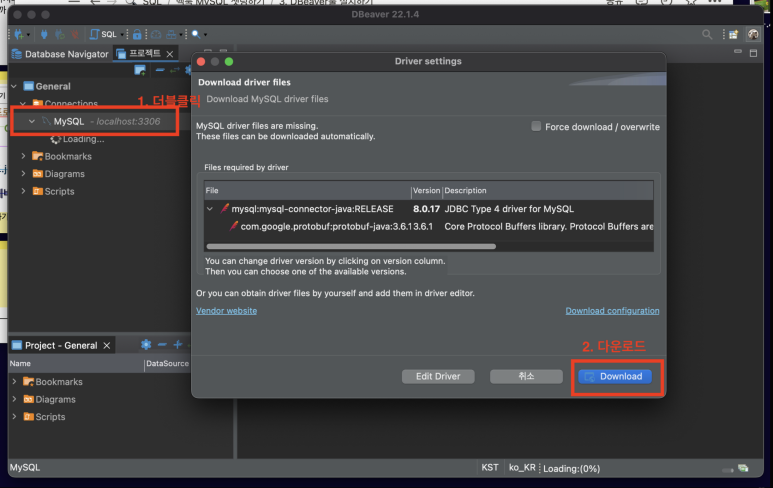Enable Force download / overwrite checkbox
This screenshot has height=488, width=773.
click(x=536, y=126)
